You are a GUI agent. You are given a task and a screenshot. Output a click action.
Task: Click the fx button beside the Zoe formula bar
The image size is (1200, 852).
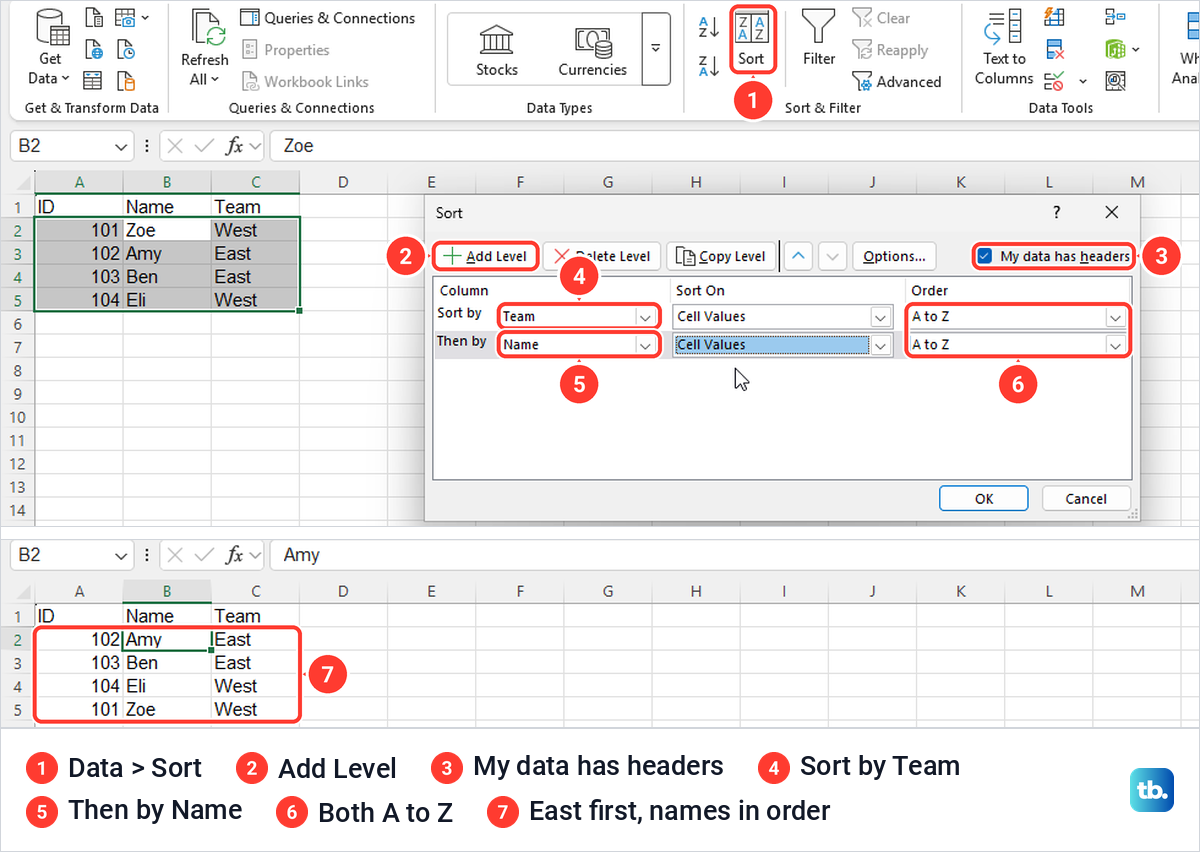coord(234,146)
